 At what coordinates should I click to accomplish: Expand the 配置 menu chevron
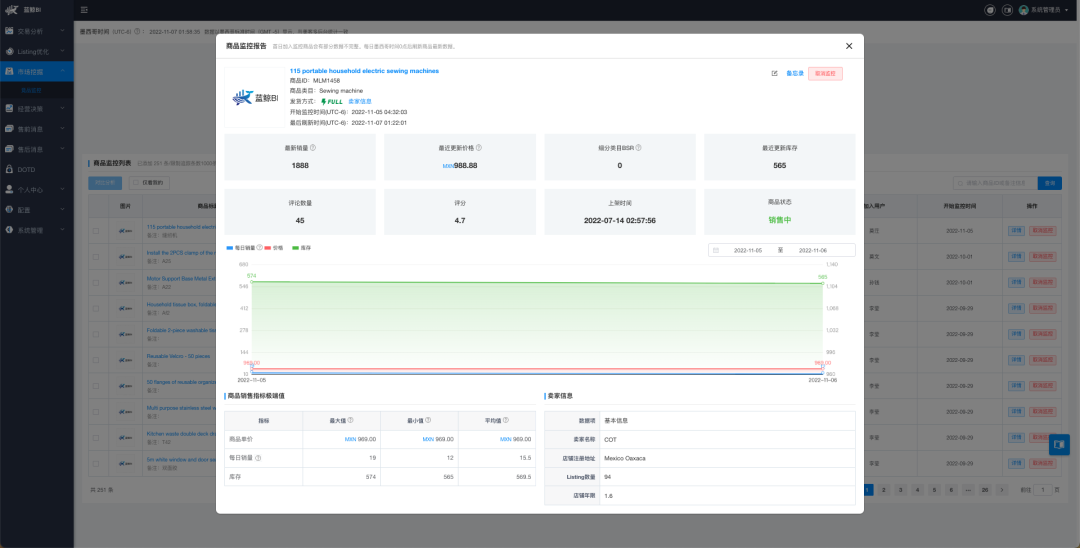62,209
